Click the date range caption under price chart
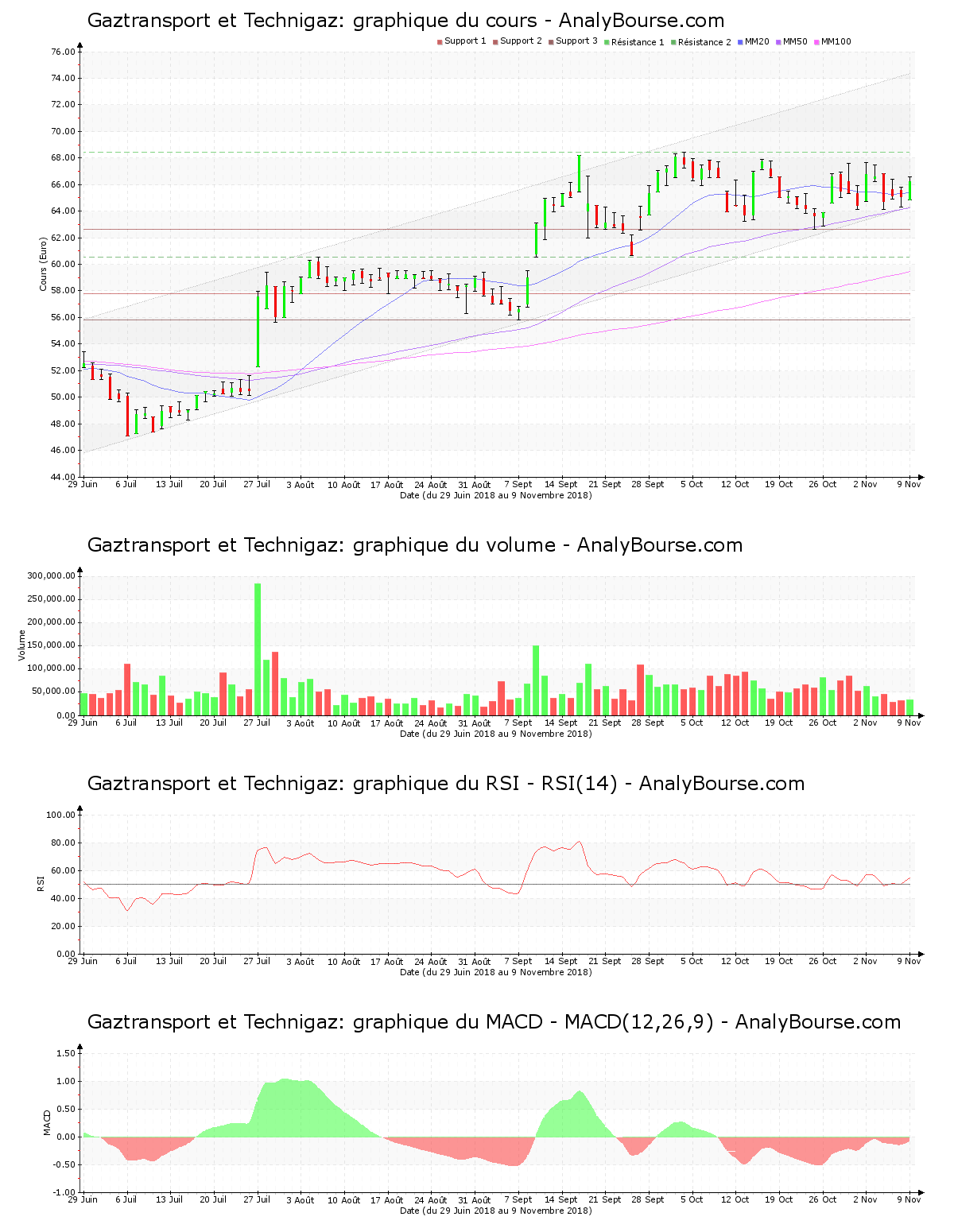Viewport: 954px width, 1232px height. pyautogui.click(x=495, y=495)
